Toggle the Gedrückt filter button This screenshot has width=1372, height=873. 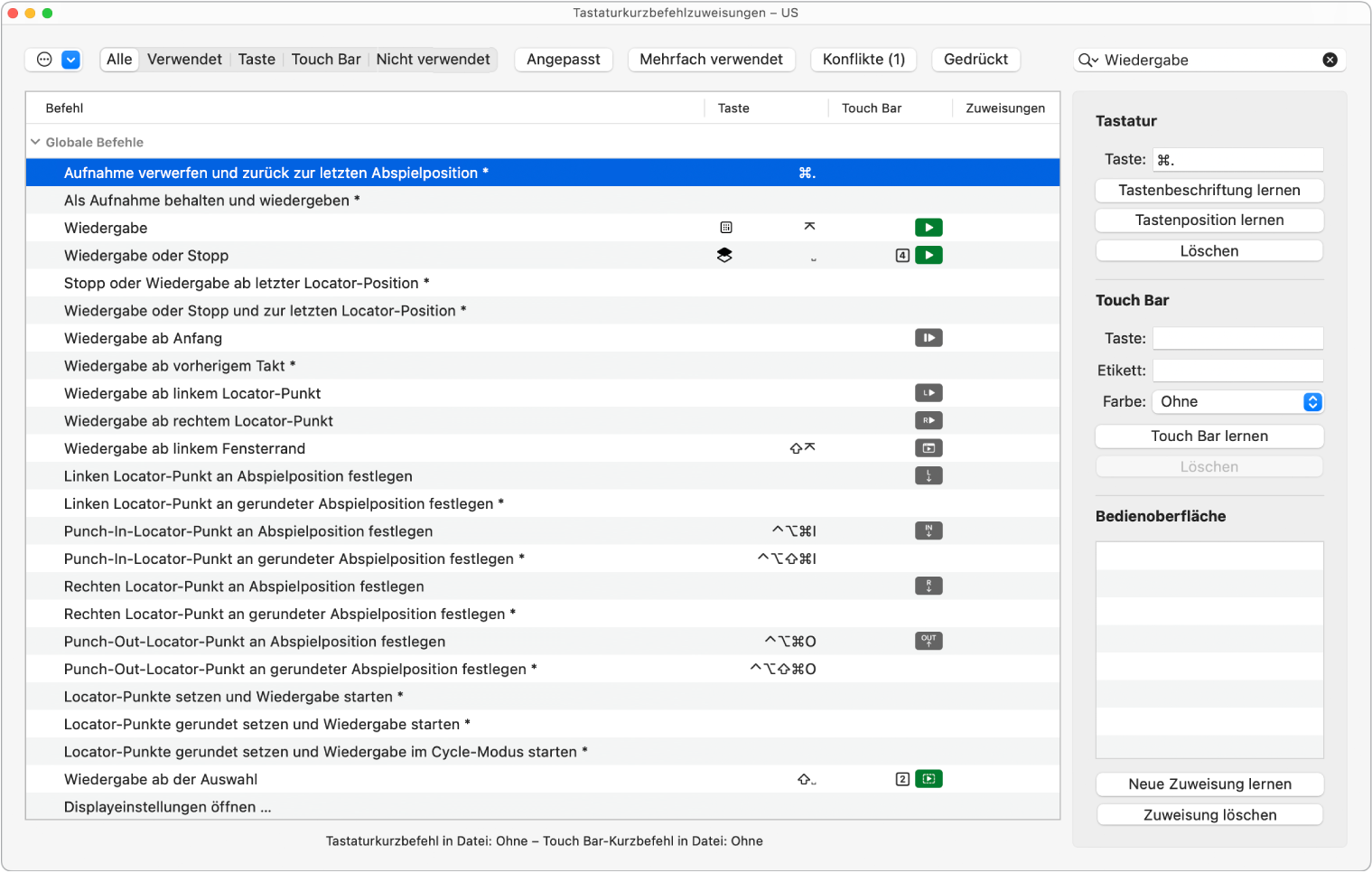975,60
